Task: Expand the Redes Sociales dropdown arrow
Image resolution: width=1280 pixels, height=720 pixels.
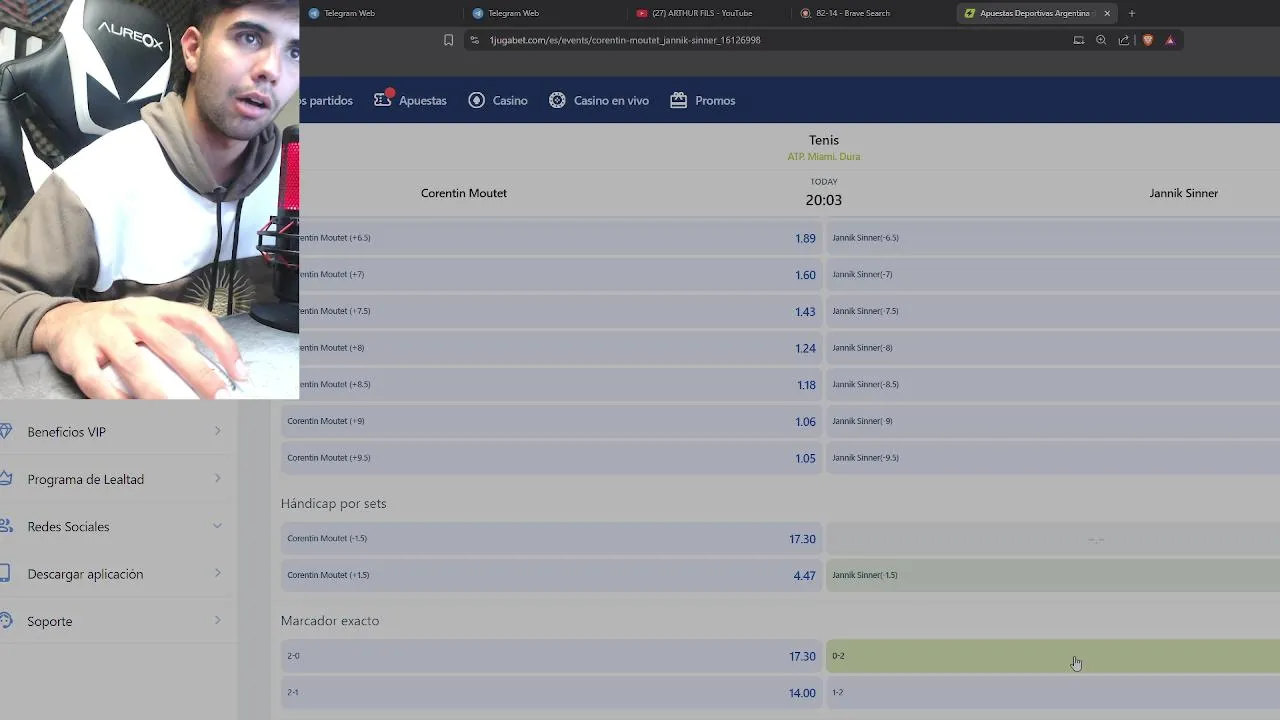Action: pyautogui.click(x=217, y=526)
